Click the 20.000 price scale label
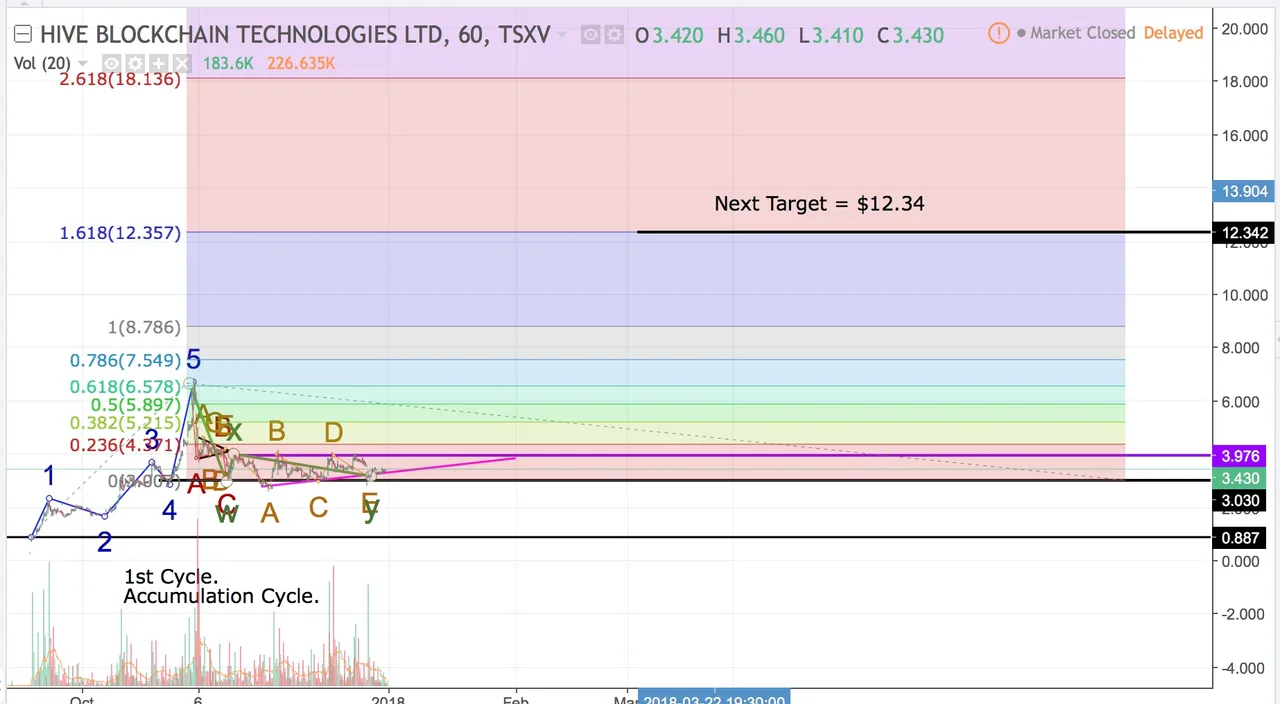 (x=1244, y=28)
